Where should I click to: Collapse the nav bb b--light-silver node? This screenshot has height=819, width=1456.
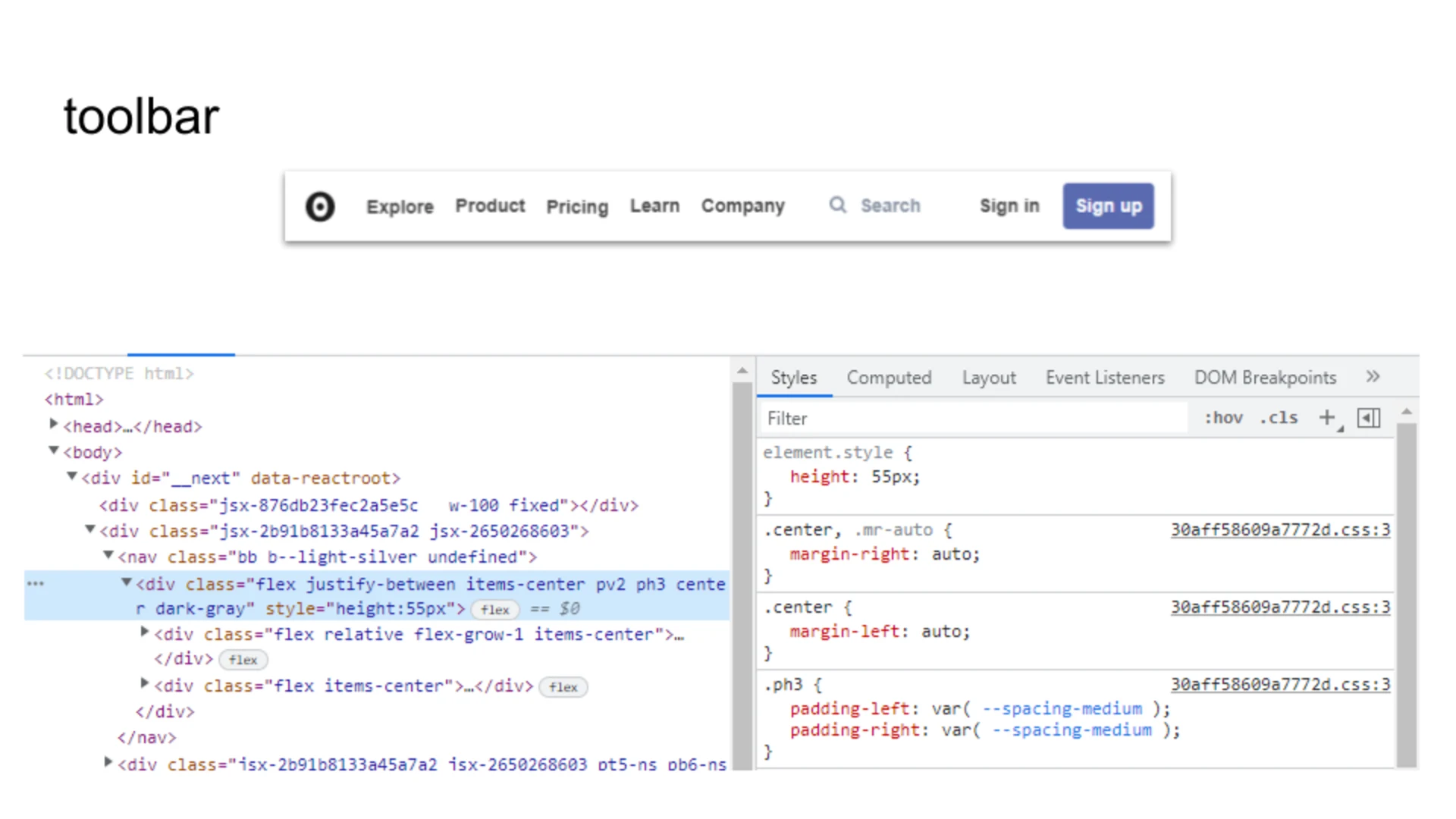108,555
